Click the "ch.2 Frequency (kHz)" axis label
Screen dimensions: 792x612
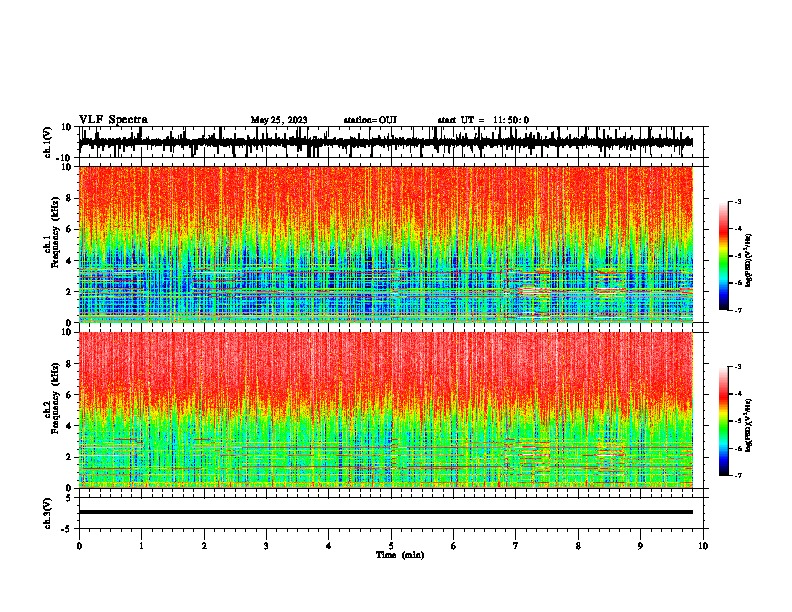[x=52, y=398]
